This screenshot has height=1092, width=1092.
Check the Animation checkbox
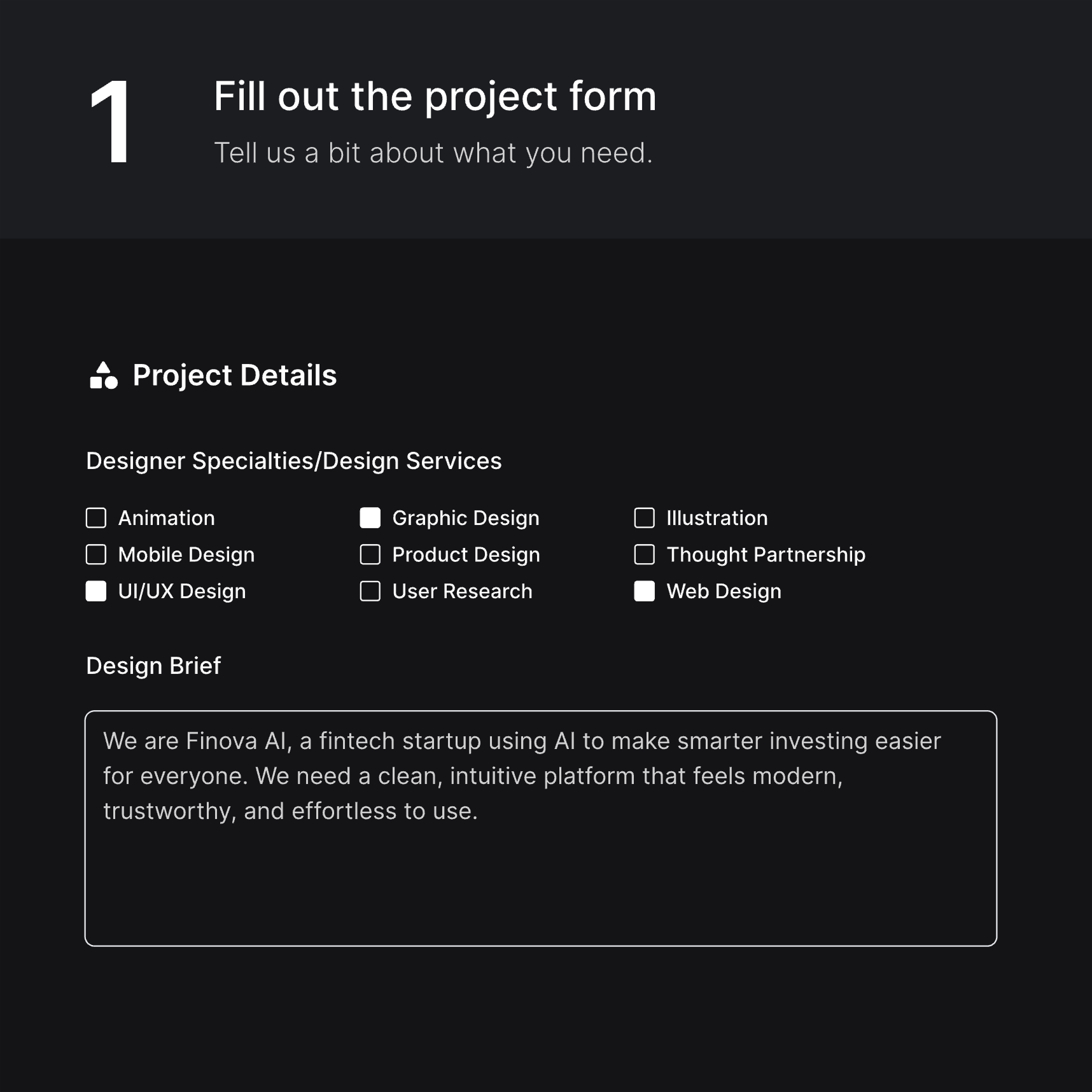pyautogui.click(x=96, y=518)
